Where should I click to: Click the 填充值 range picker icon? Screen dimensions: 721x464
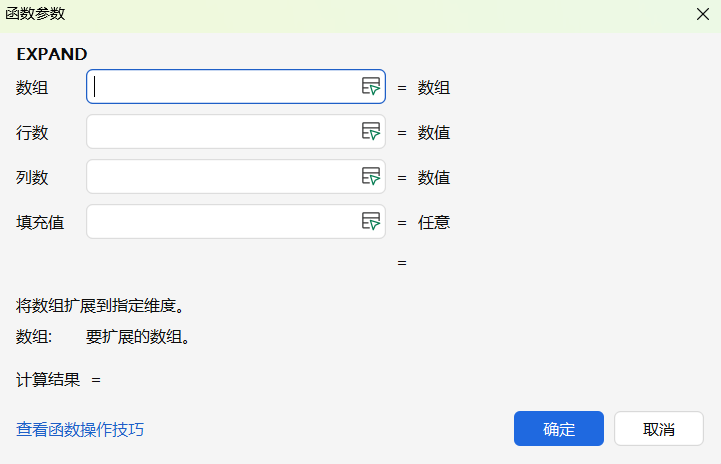pos(371,222)
